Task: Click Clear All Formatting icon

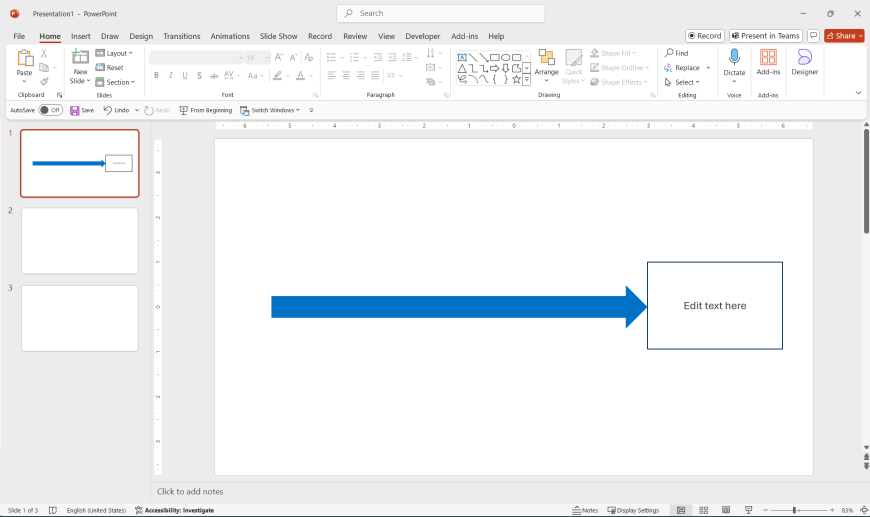Action: click(x=309, y=57)
